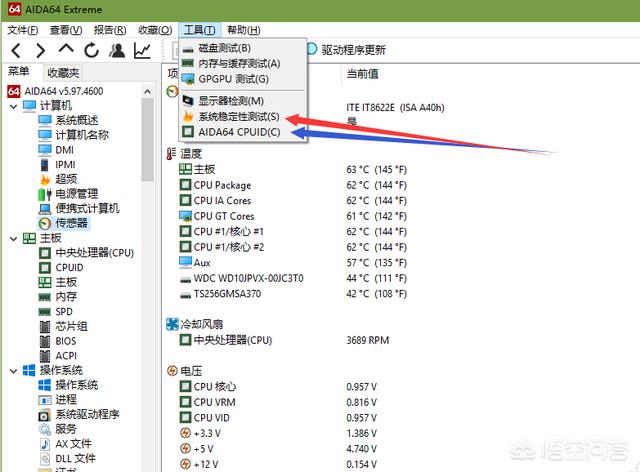Open the user manager person icon

click(117, 50)
